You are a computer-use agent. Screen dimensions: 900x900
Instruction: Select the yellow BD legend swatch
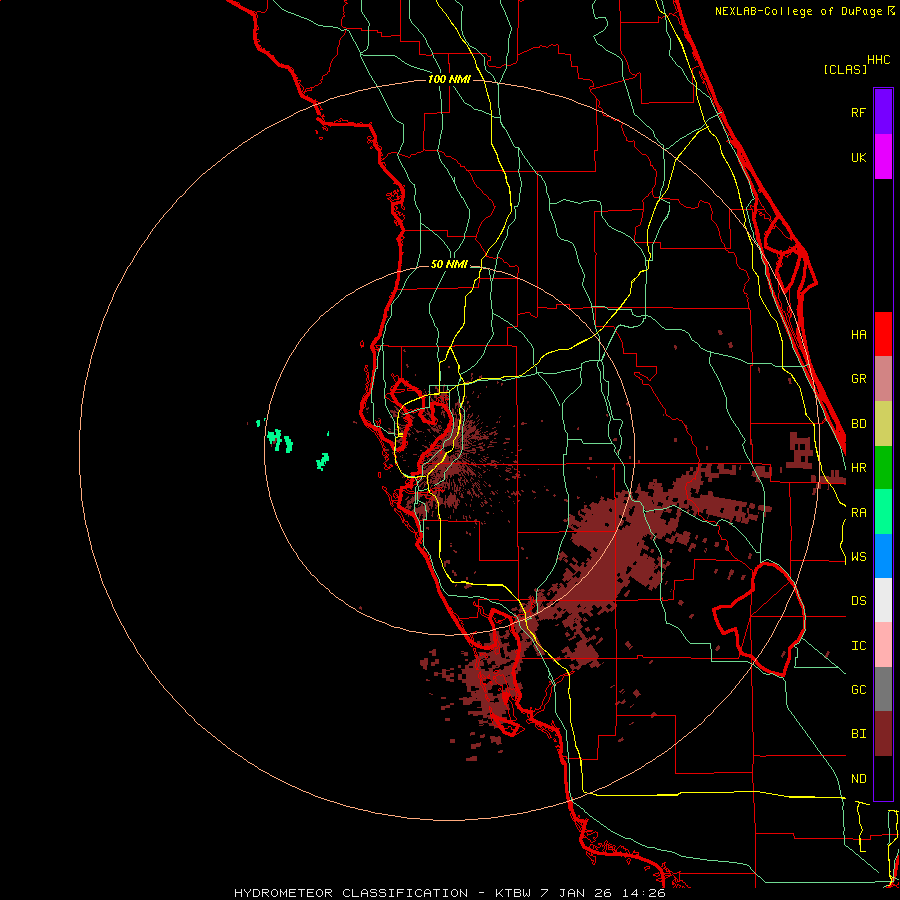[x=883, y=424]
